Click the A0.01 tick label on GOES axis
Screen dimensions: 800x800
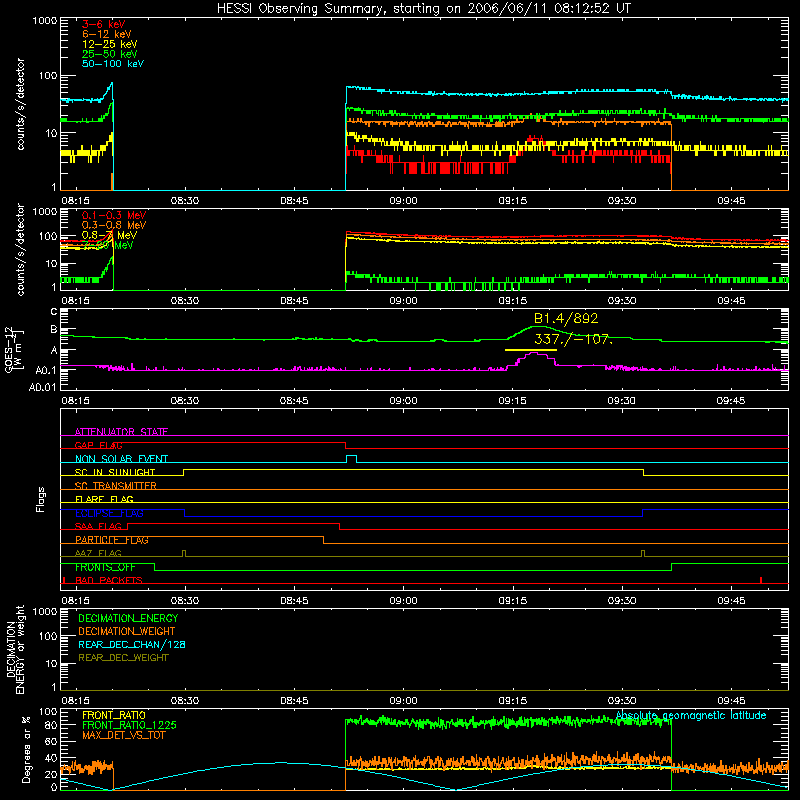42,387
